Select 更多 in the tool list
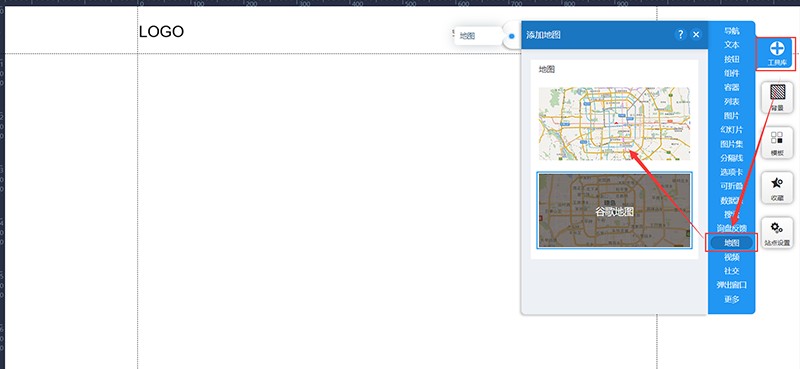Screen dimensions: 800x369 coord(732,300)
